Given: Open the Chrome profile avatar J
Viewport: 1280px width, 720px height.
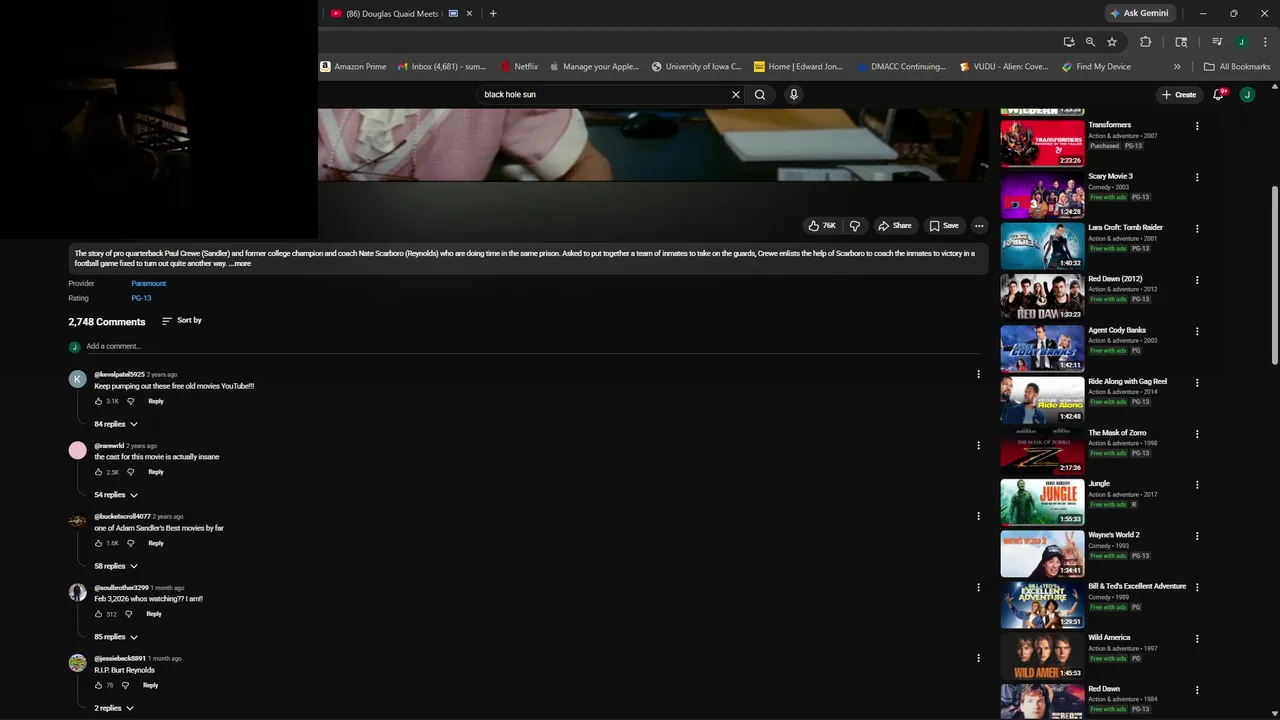Looking at the screenshot, I should (1241, 42).
